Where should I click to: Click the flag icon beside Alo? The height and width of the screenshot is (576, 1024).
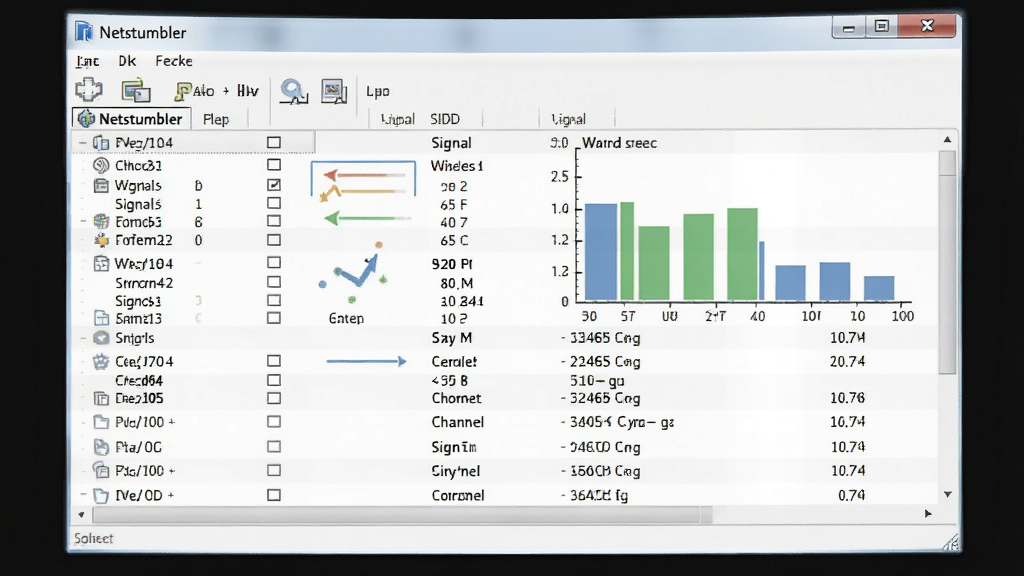tap(182, 91)
